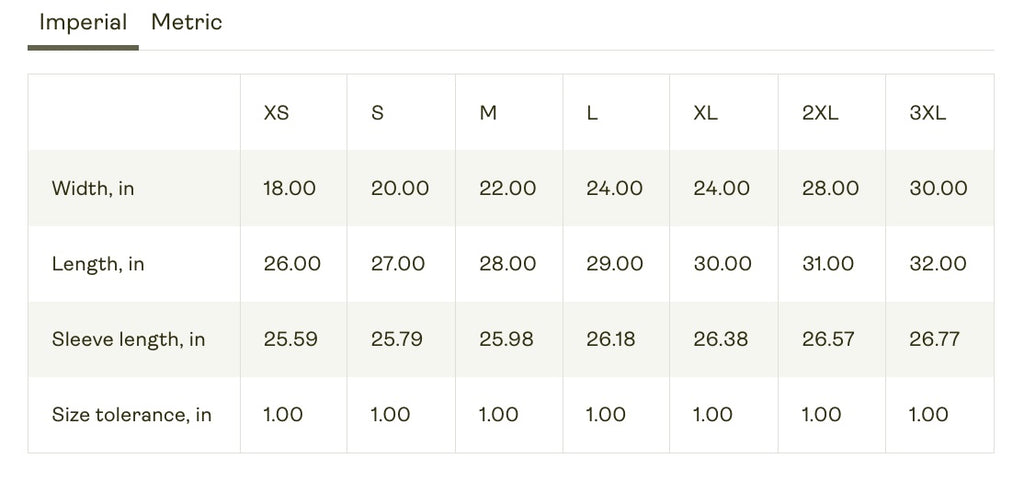Click the 2XL column header

point(820,113)
